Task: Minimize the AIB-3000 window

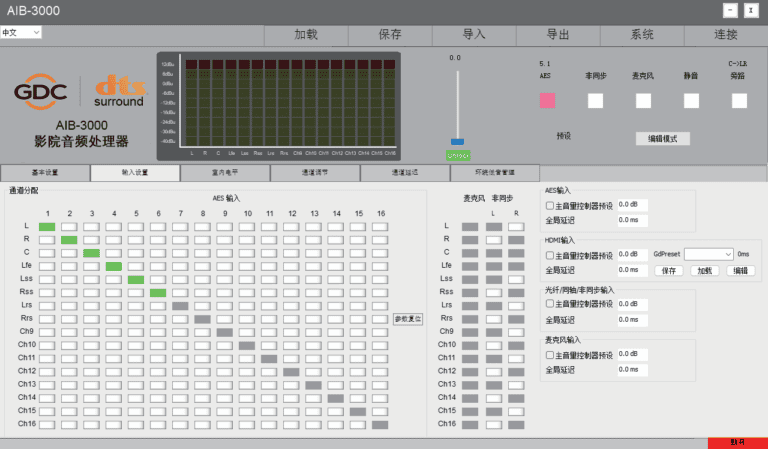Action: tap(730, 10)
